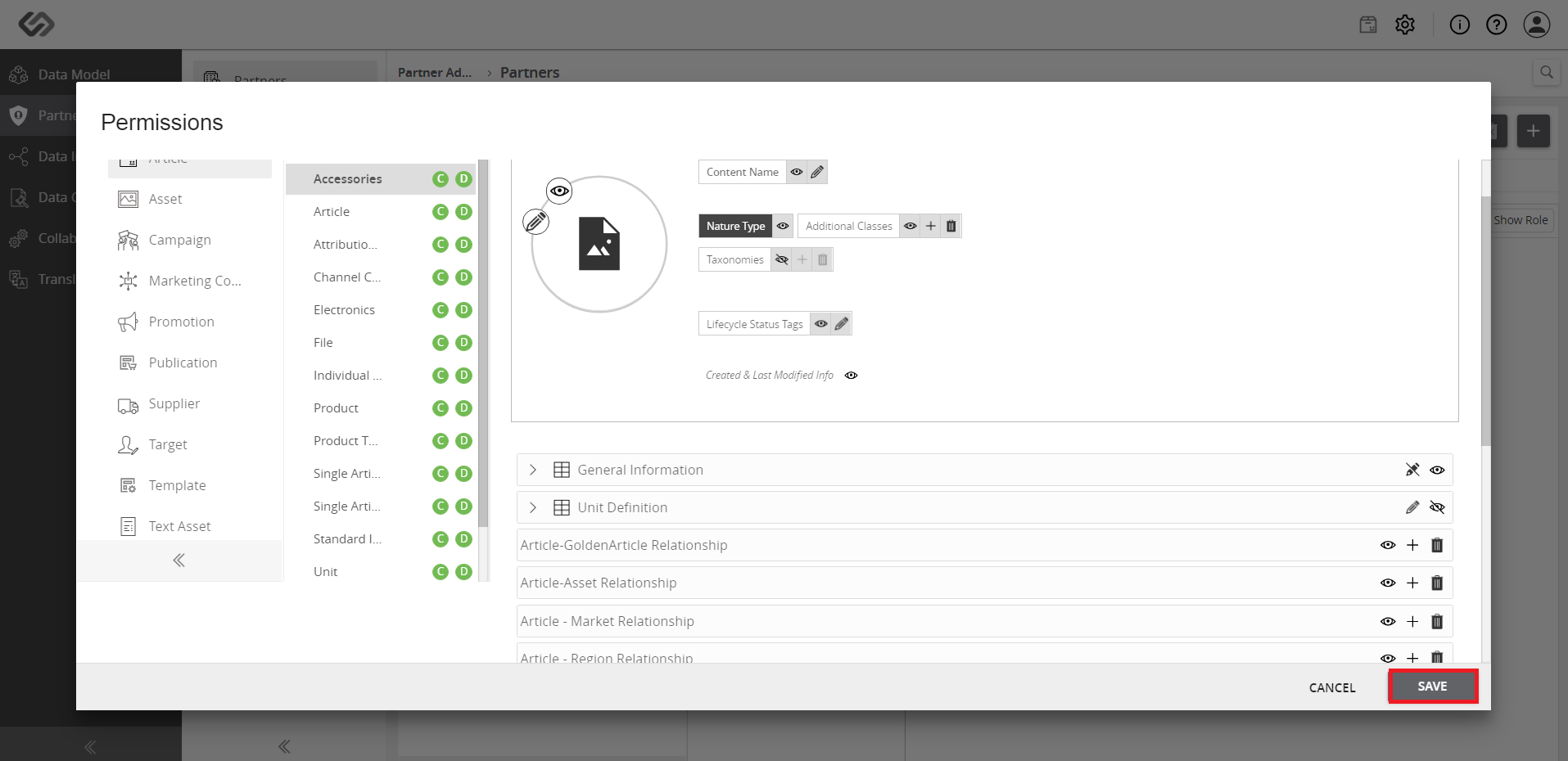
Task: Toggle Additional Classes visibility eye
Action: point(911,226)
